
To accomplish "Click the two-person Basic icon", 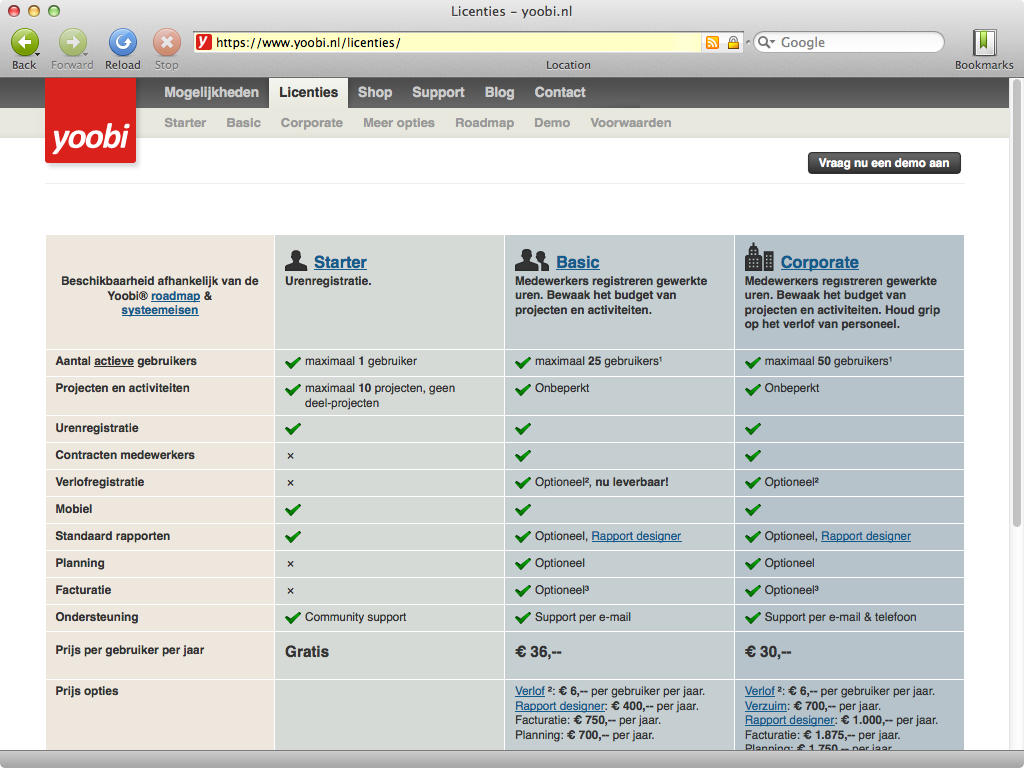I will click(x=532, y=261).
